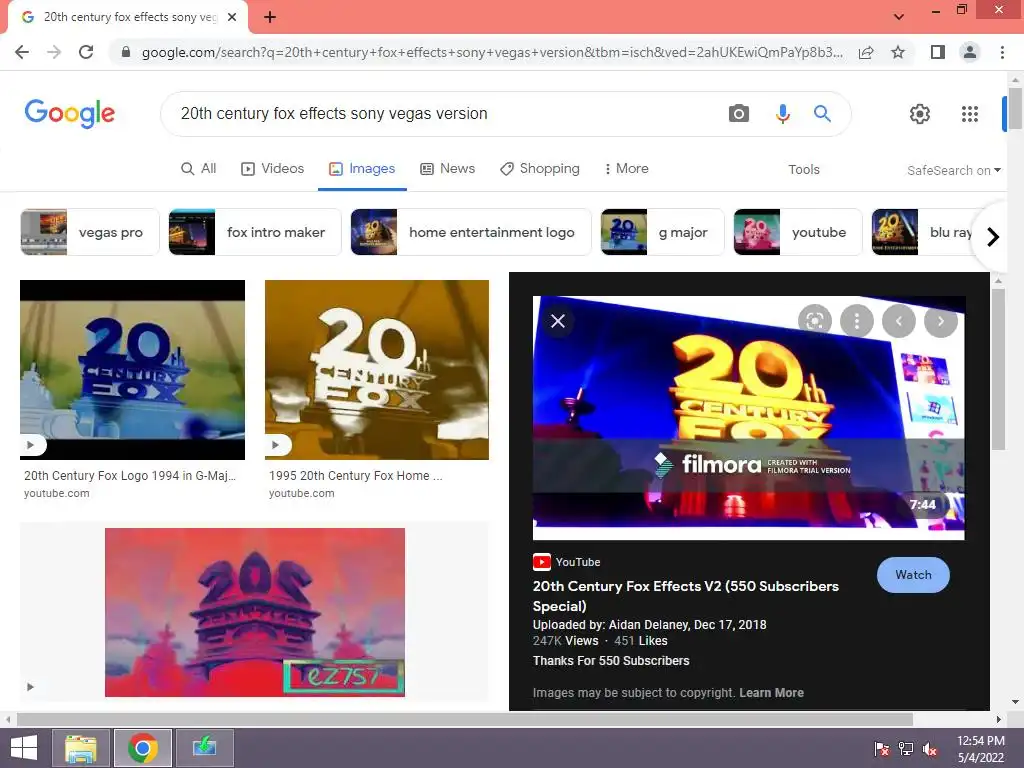Viewport: 1024px width, 768px height.
Task: Close the image preview panel
Action: (x=558, y=321)
